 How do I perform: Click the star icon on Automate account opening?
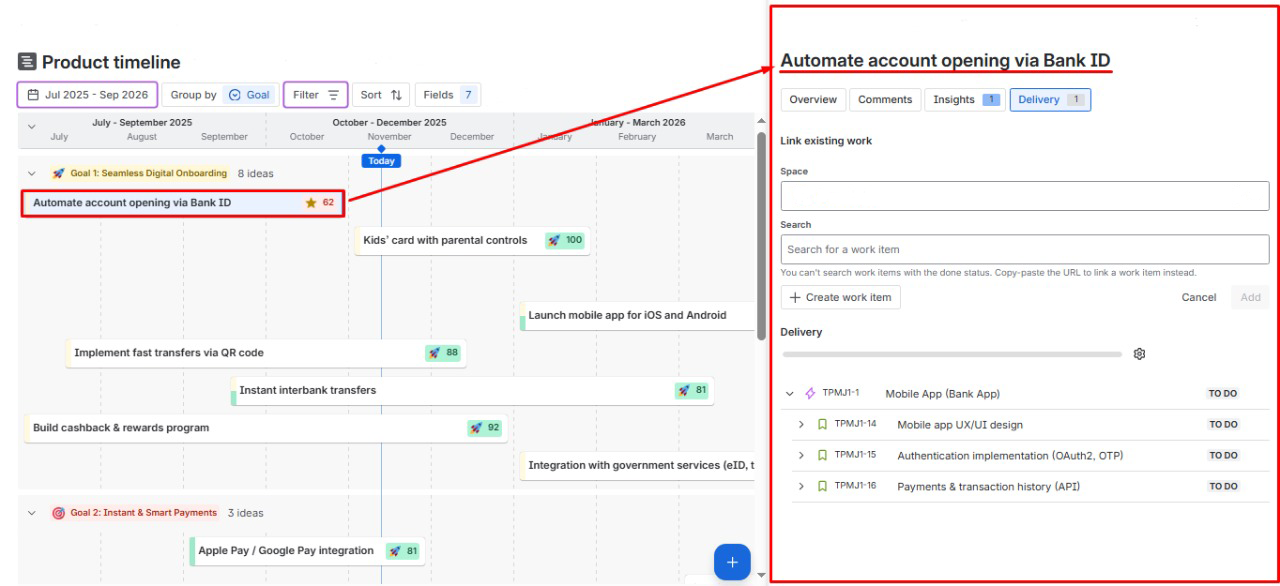pyautogui.click(x=311, y=203)
